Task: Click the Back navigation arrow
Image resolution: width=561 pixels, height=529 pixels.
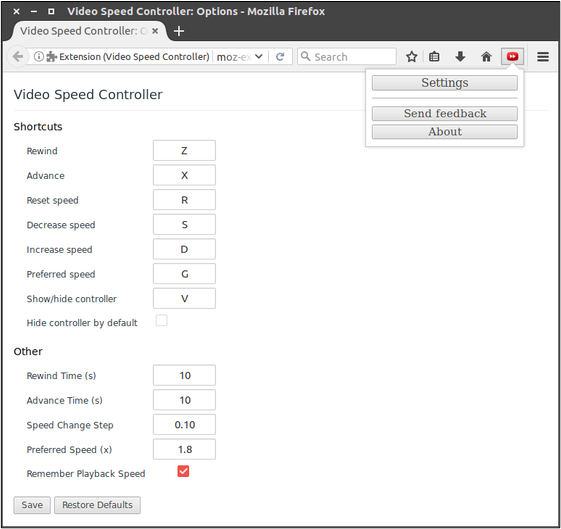Action: [x=18, y=57]
